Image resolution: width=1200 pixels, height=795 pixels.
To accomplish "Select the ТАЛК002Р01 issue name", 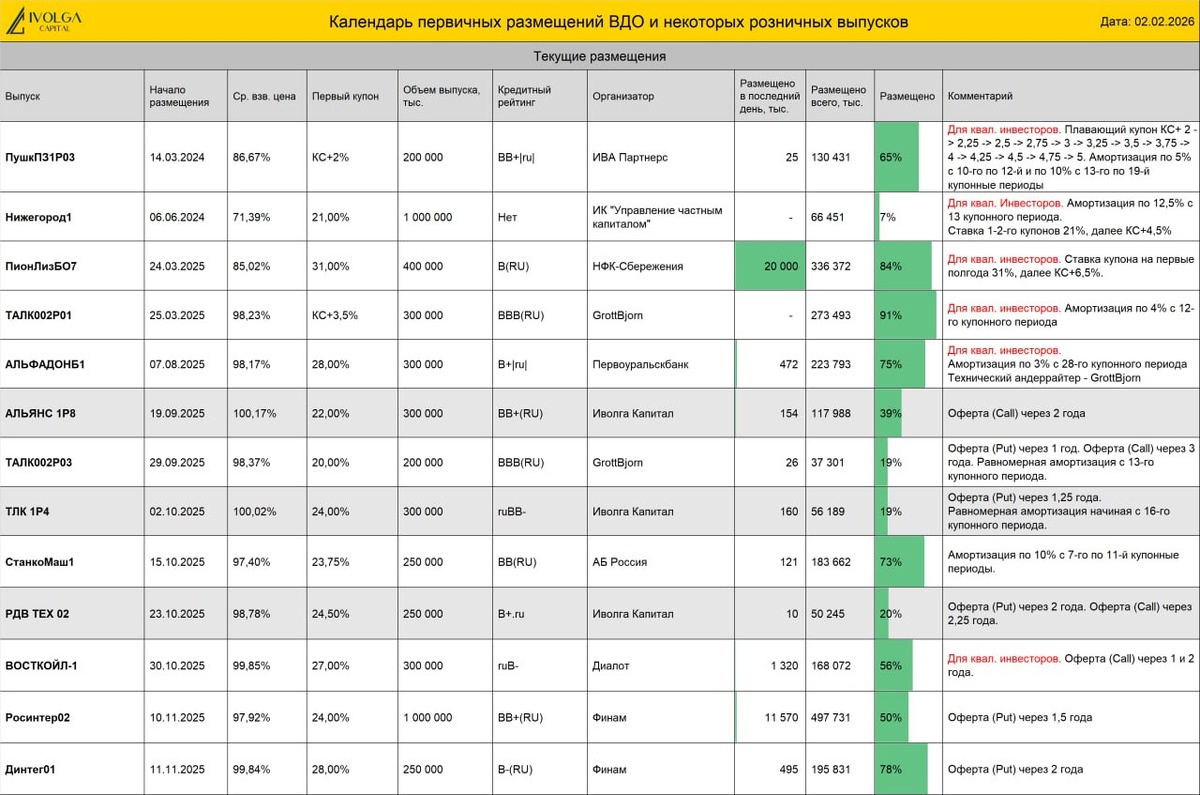I will (39, 315).
